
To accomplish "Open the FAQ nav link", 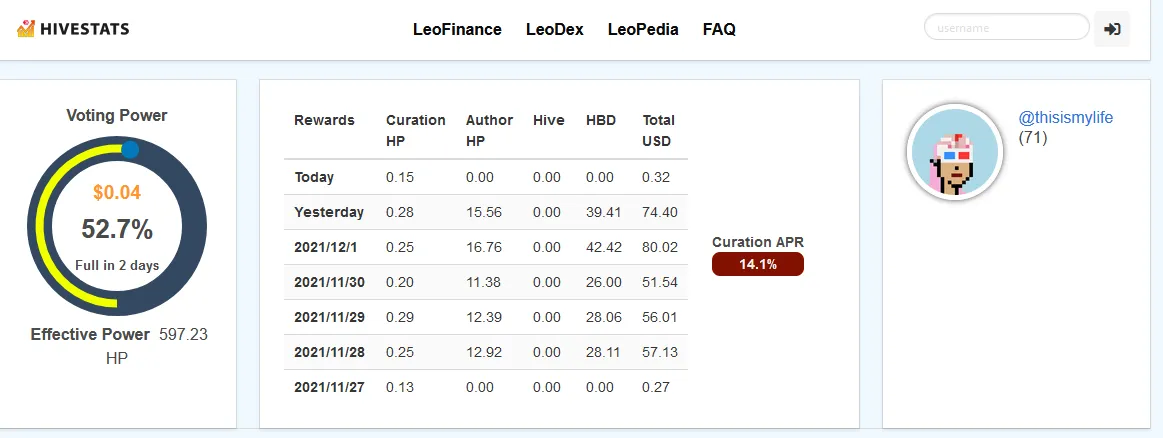I will click(x=719, y=30).
